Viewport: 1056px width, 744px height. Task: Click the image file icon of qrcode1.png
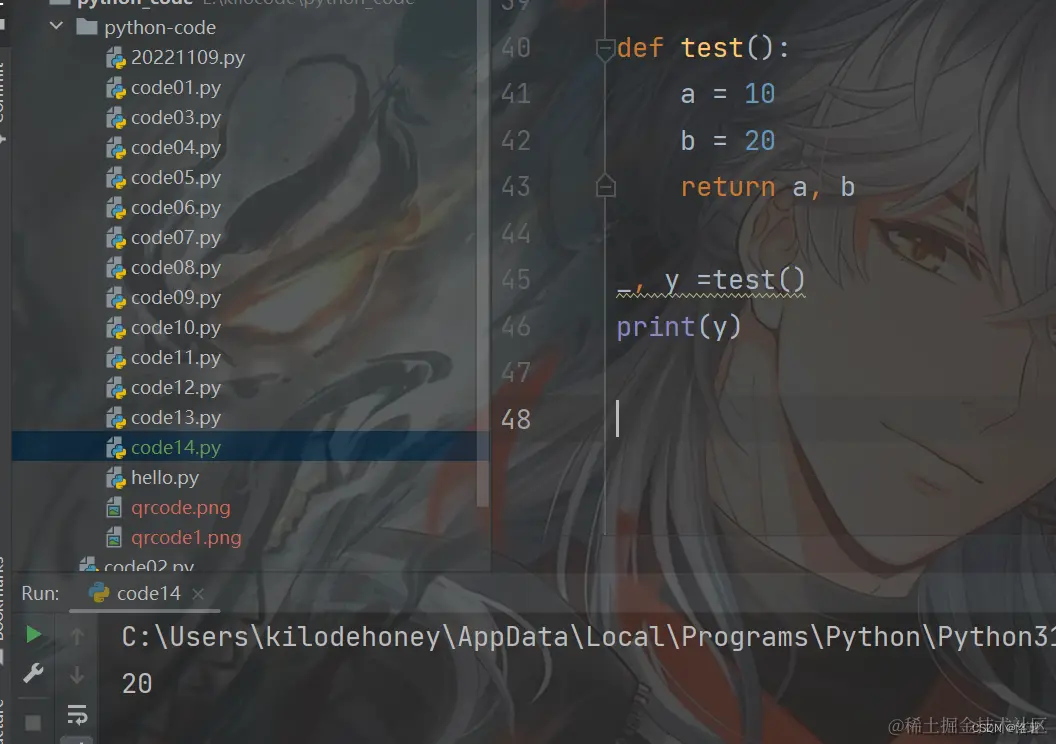pyautogui.click(x=114, y=538)
